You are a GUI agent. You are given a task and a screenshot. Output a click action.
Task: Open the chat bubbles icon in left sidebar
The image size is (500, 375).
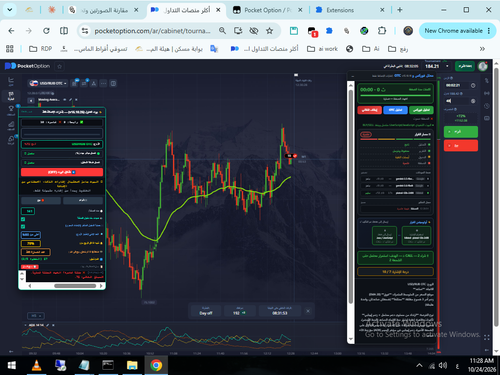coord(11,140)
